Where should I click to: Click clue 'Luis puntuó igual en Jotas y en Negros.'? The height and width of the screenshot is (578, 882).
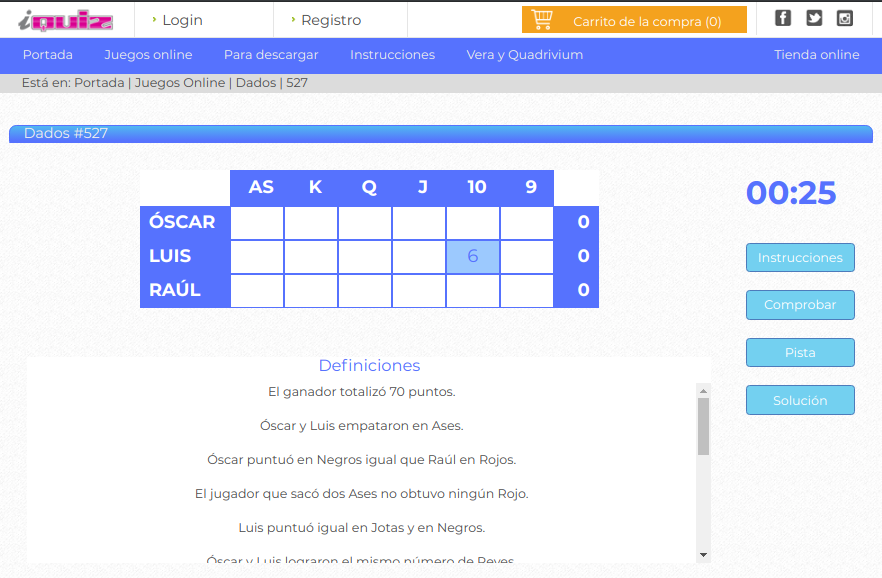click(x=362, y=527)
